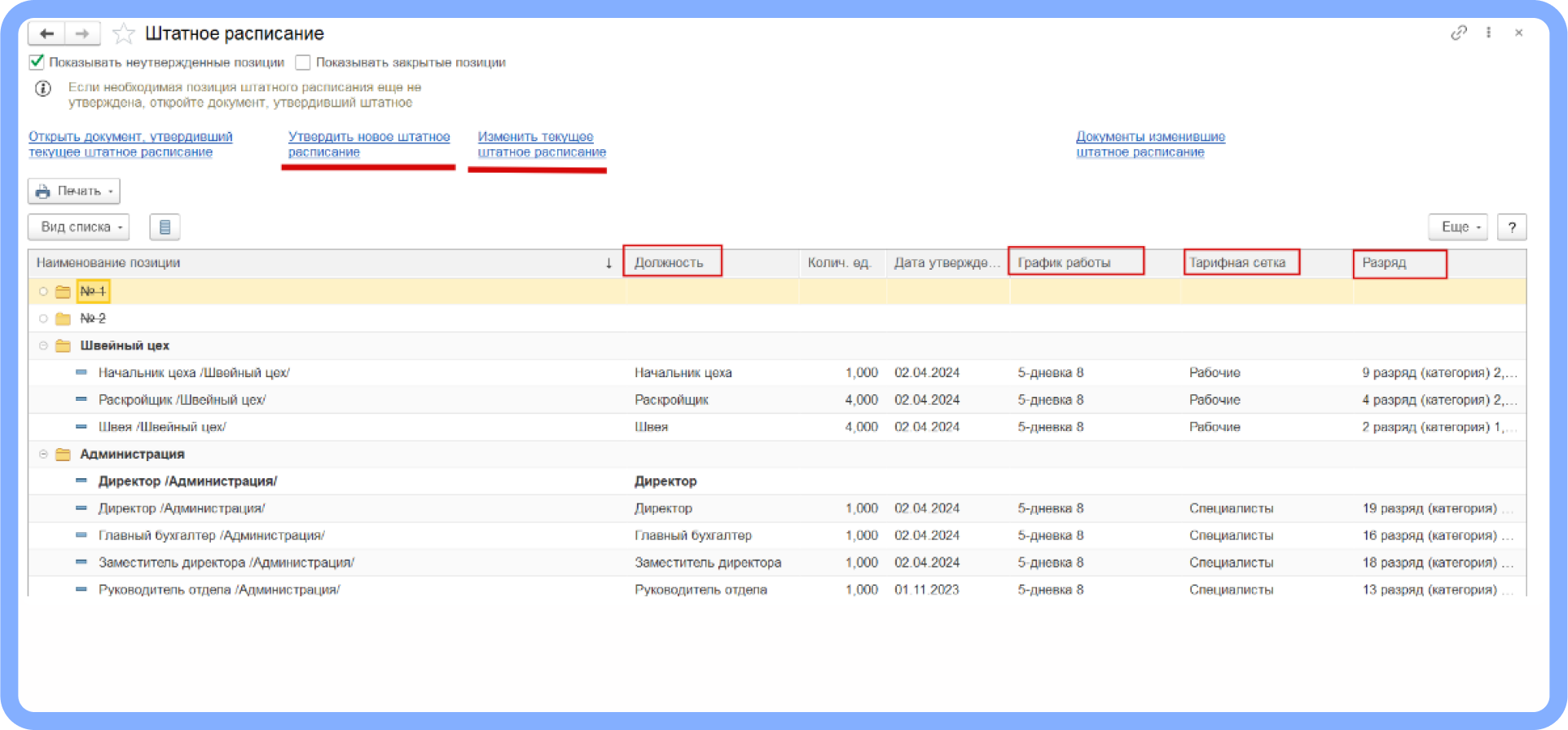Open the Печать dropdown
The height and width of the screenshot is (730, 1568).
coord(74,191)
